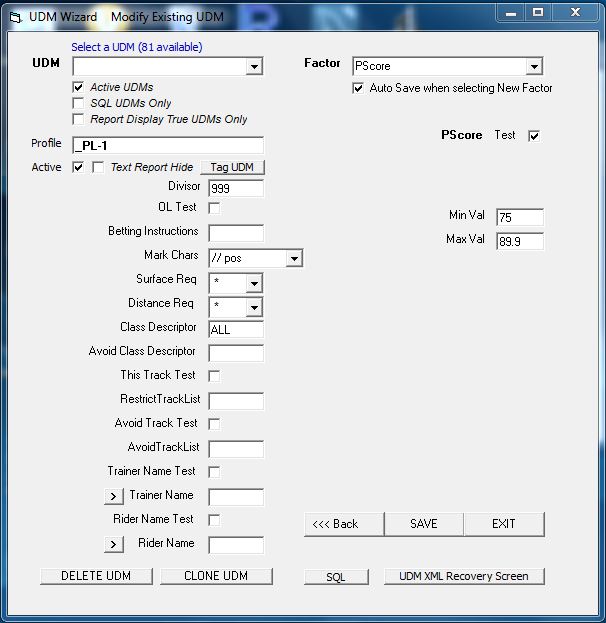The height and width of the screenshot is (623, 606).
Task: Open the UDM selection dropdown
Action: click(254, 66)
